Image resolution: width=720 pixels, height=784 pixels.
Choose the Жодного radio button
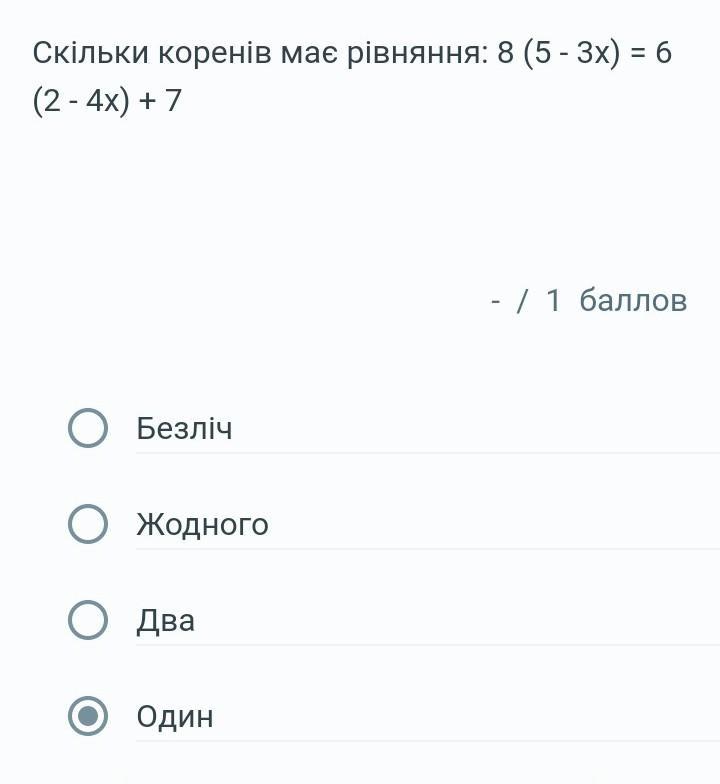click(x=88, y=524)
